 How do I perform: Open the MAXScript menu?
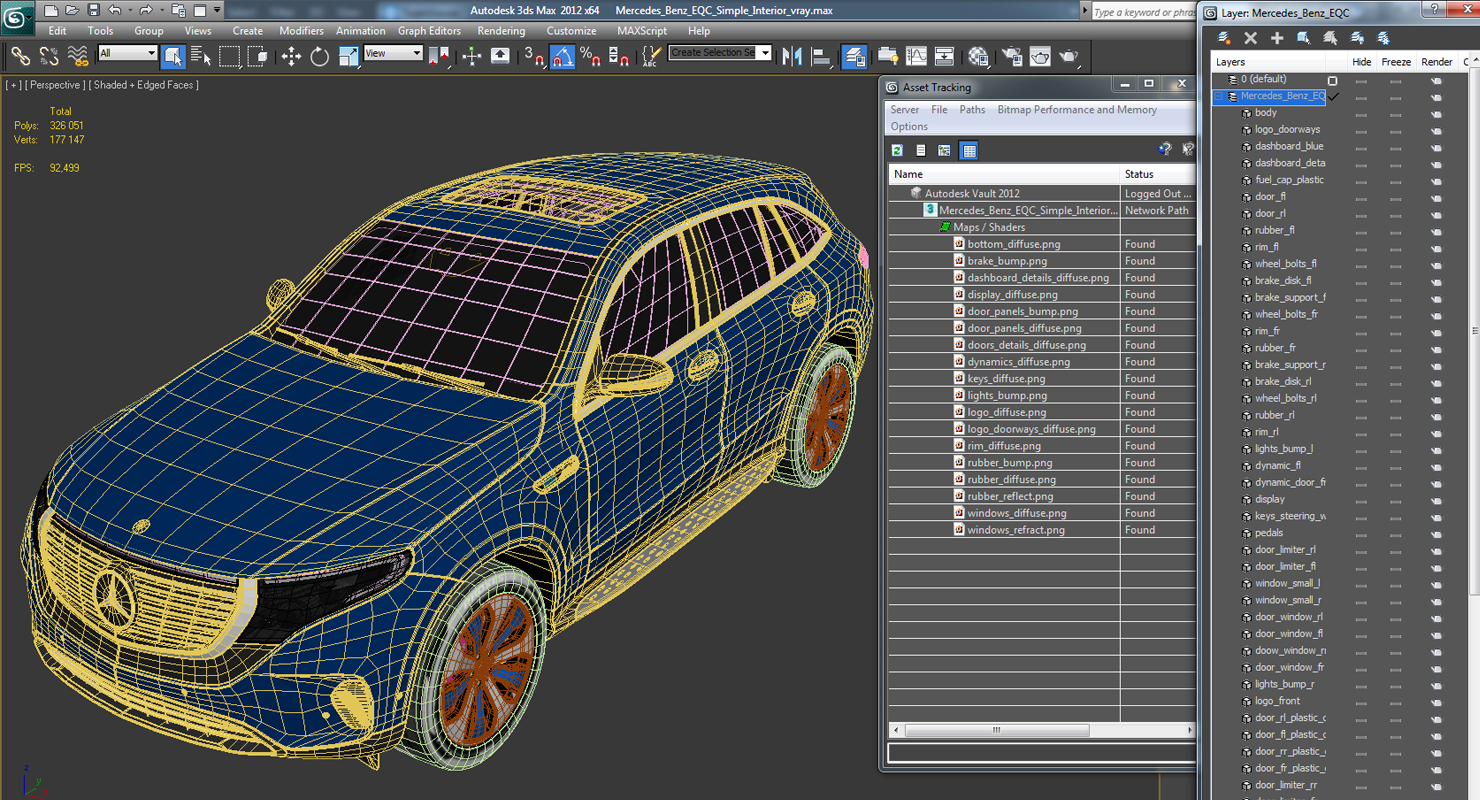click(x=642, y=31)
